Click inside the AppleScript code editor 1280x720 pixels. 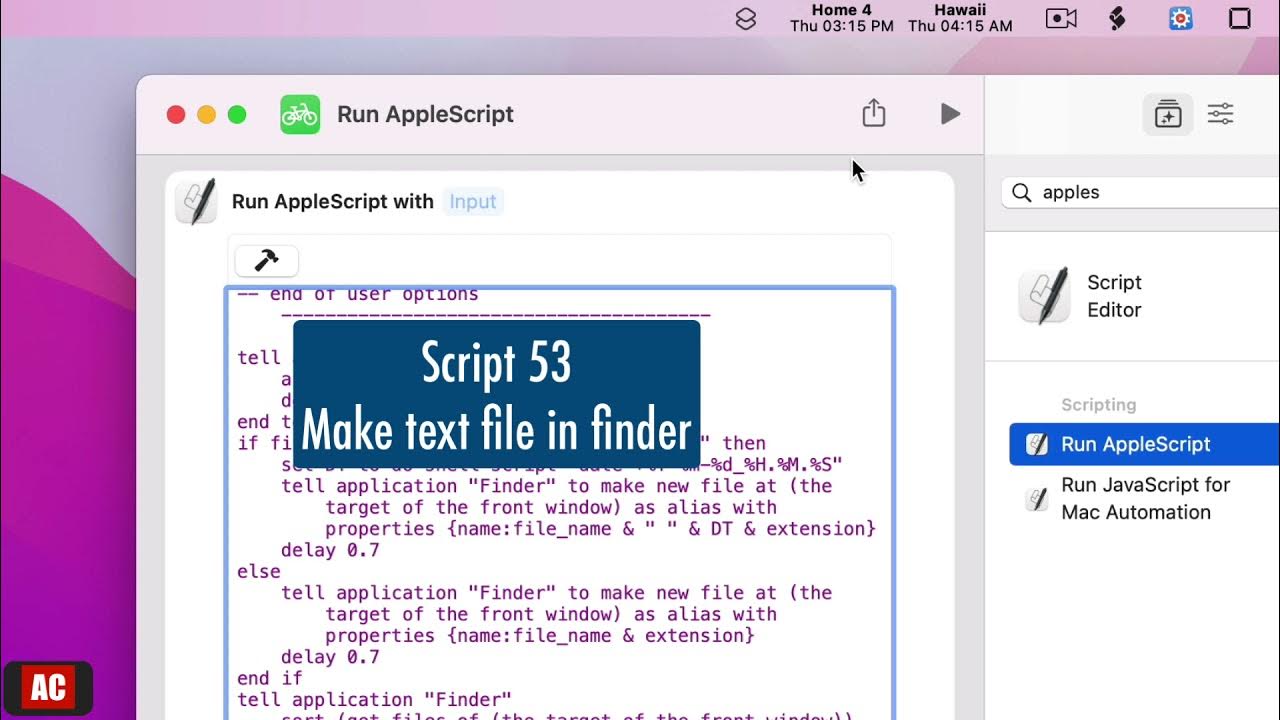(x=560, y=503)
